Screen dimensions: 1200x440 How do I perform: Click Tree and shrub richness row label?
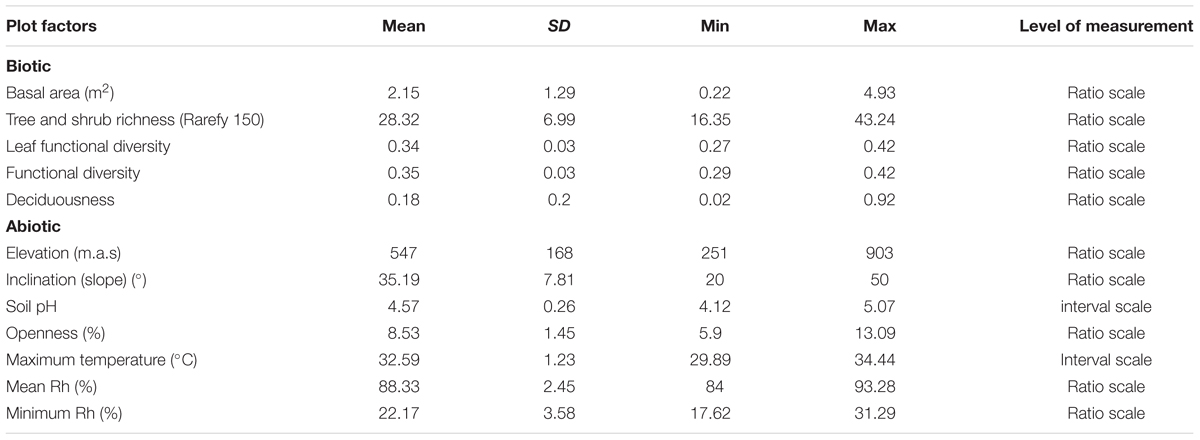135,120
